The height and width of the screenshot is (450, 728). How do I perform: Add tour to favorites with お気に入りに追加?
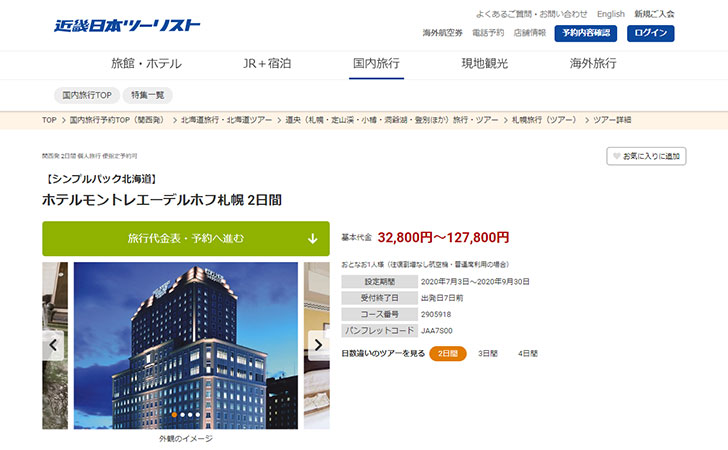pyautogui.click(x=646, y=156)
